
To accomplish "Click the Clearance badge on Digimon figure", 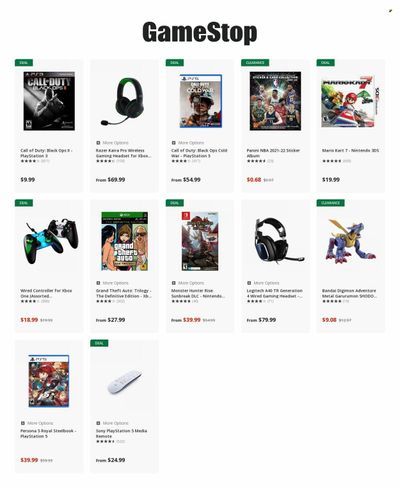I will point(330,203).
